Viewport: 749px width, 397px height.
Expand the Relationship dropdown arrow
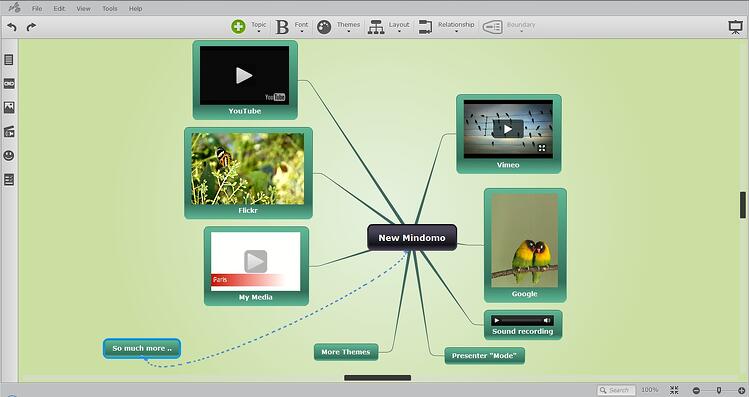[x=456, y=32]
